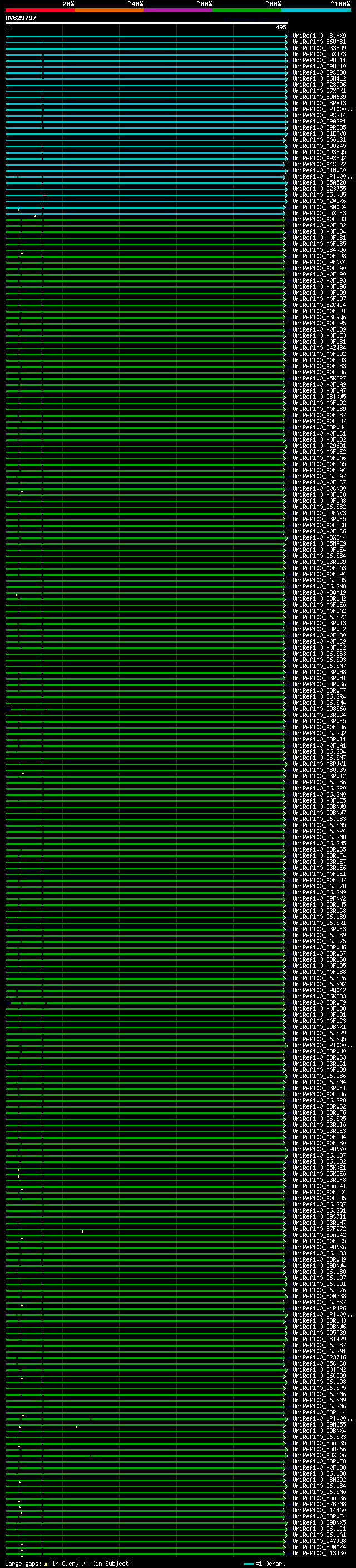Select the UniRef100_C3RWG9 label

pyautogui.click(x=319, y=562)
